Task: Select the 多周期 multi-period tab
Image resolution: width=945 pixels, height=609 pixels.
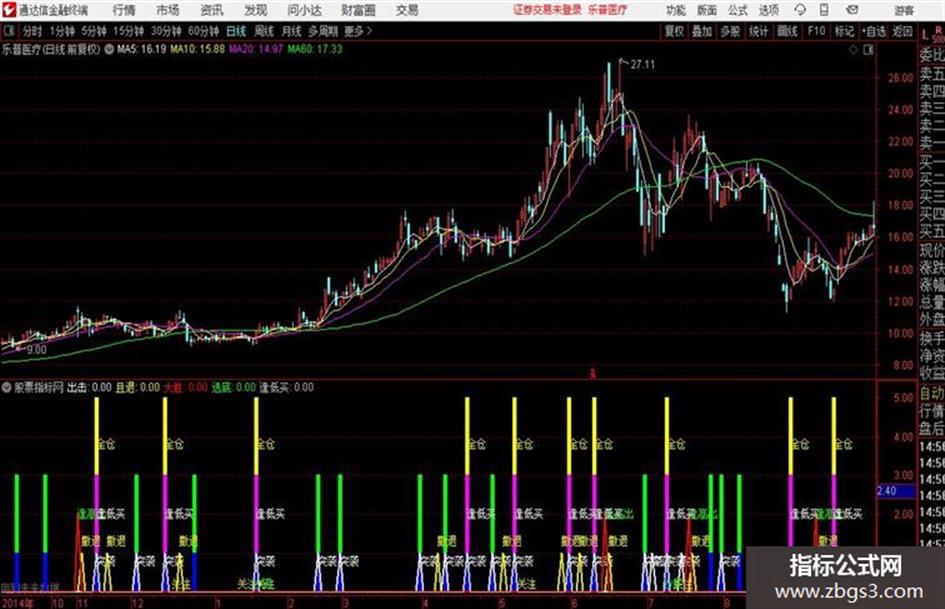Action: point(323,31)
